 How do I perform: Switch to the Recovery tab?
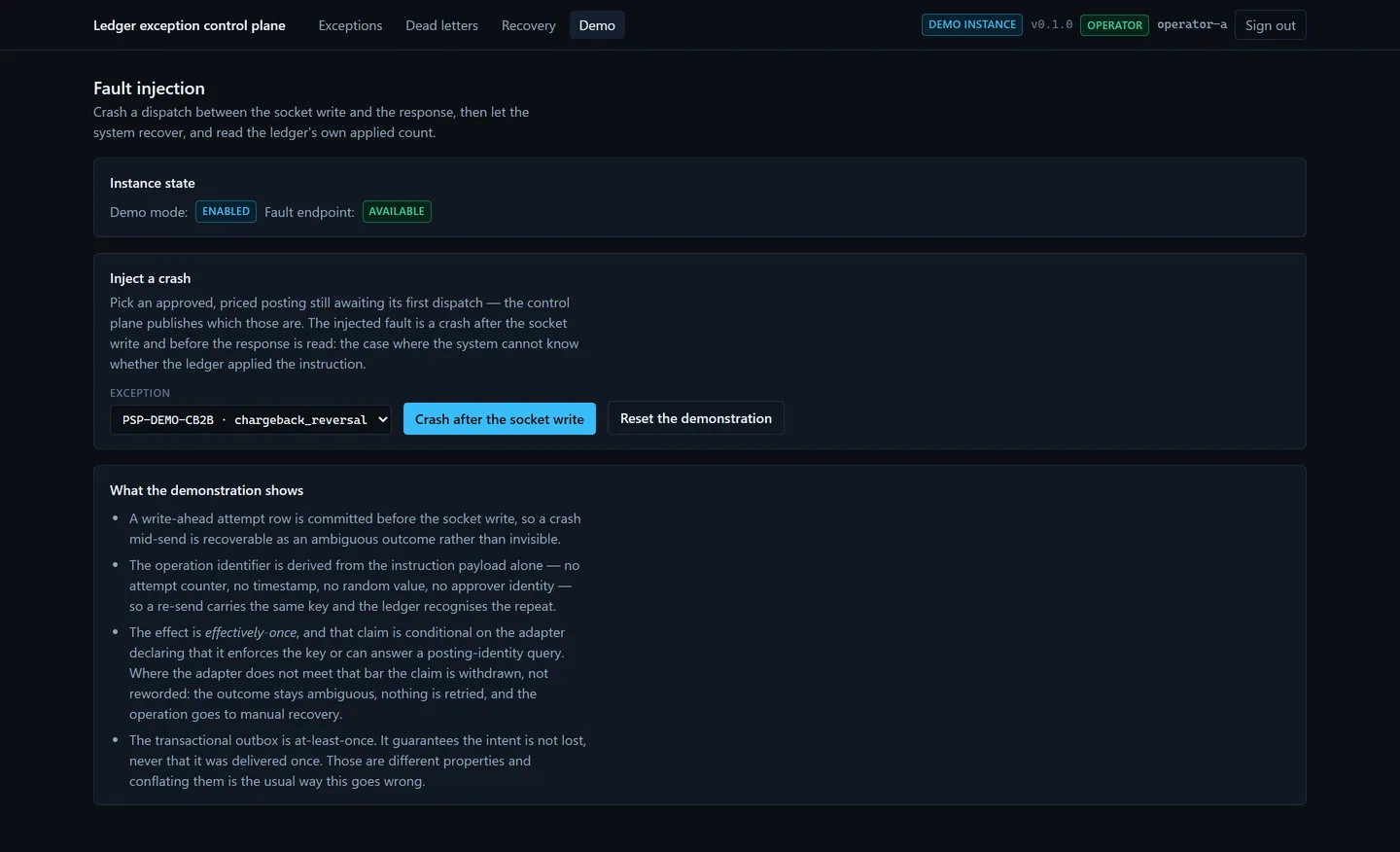[528, 25]
